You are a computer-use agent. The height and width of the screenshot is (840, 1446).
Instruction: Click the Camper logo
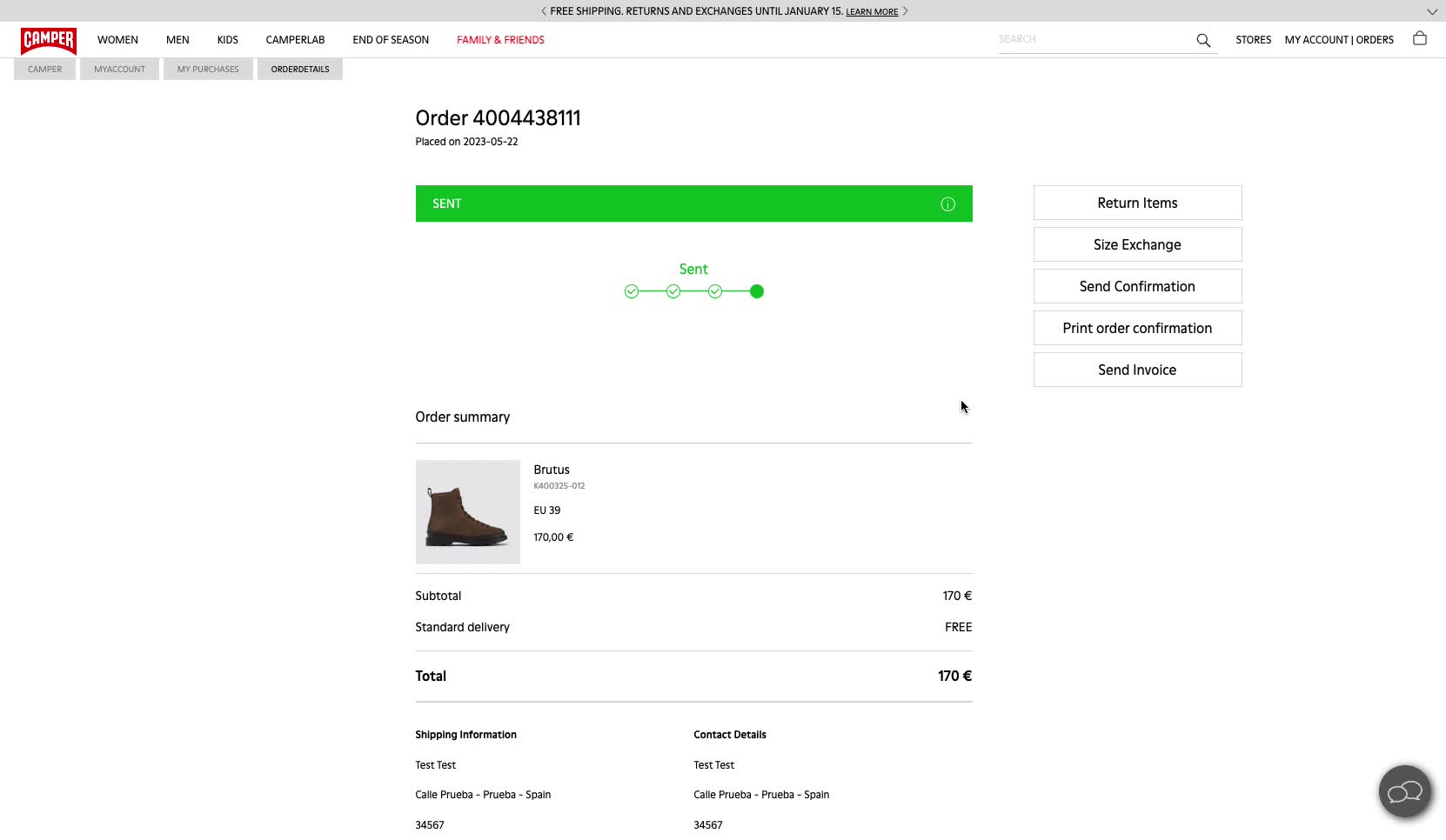point(49,40)
